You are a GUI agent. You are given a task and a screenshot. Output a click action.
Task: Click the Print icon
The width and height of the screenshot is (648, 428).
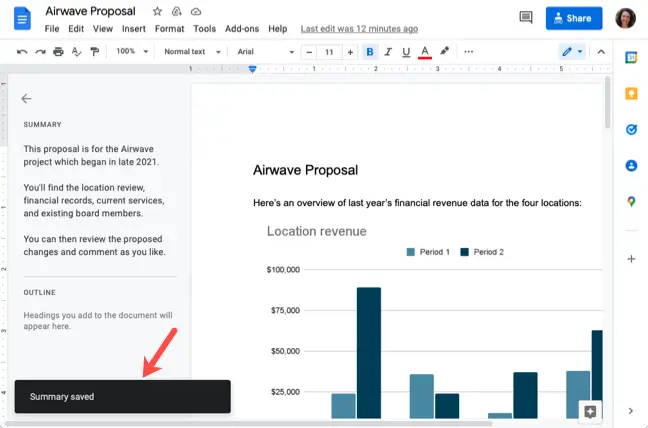pos(58,52)
